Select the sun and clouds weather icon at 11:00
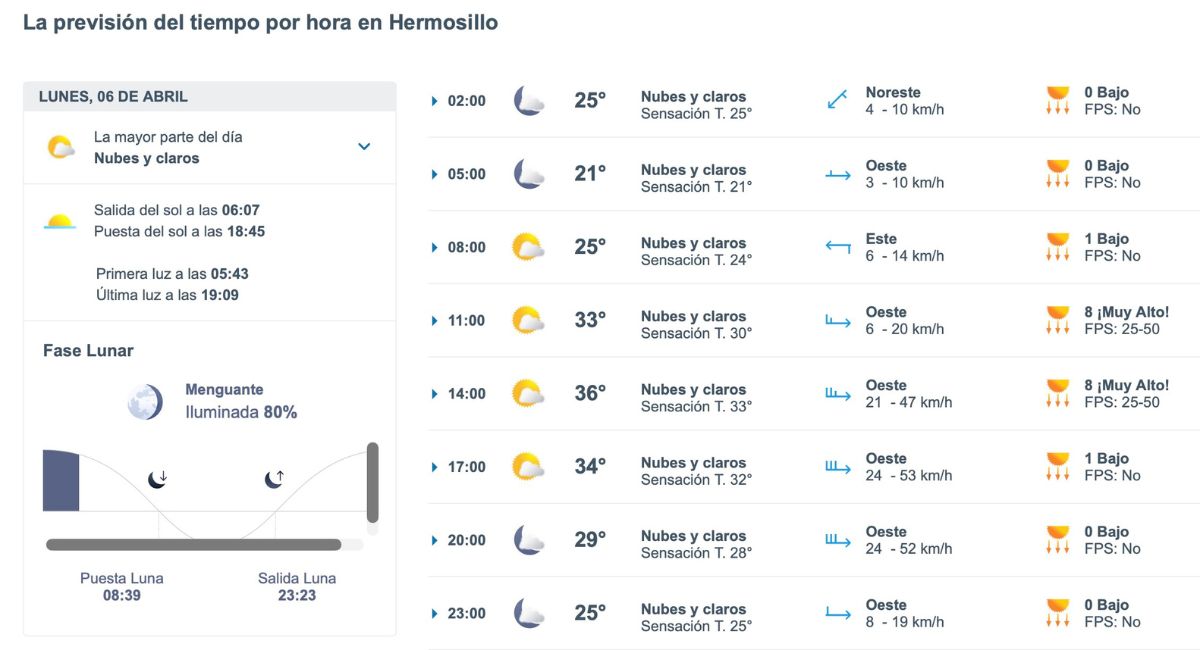The image size is (1200, 650). [528, 320]
